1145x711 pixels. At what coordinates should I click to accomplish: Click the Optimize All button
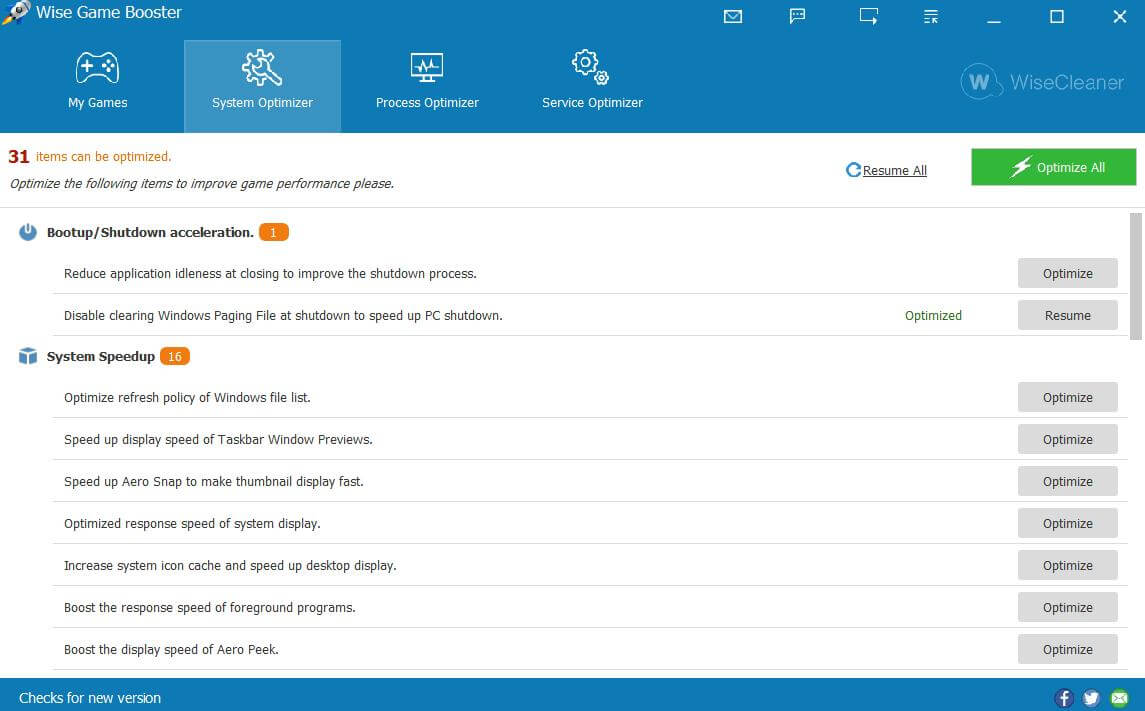1053,167
